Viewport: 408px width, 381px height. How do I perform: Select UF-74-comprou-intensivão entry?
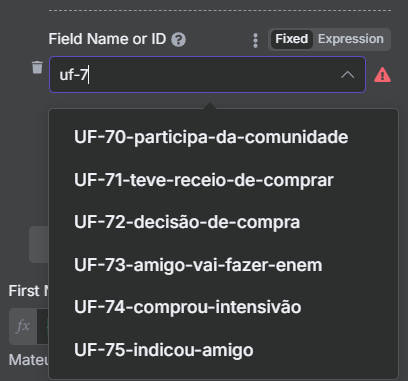(x=187, y=307)
